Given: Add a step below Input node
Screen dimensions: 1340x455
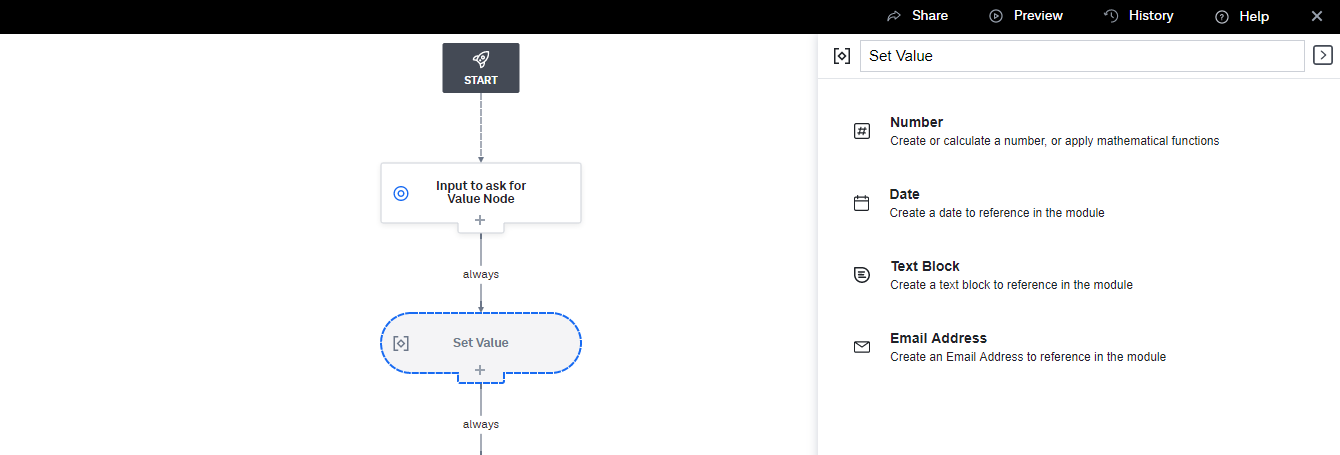Looking at the screenshot, I should pyautogui.click(x=480, y=220).
